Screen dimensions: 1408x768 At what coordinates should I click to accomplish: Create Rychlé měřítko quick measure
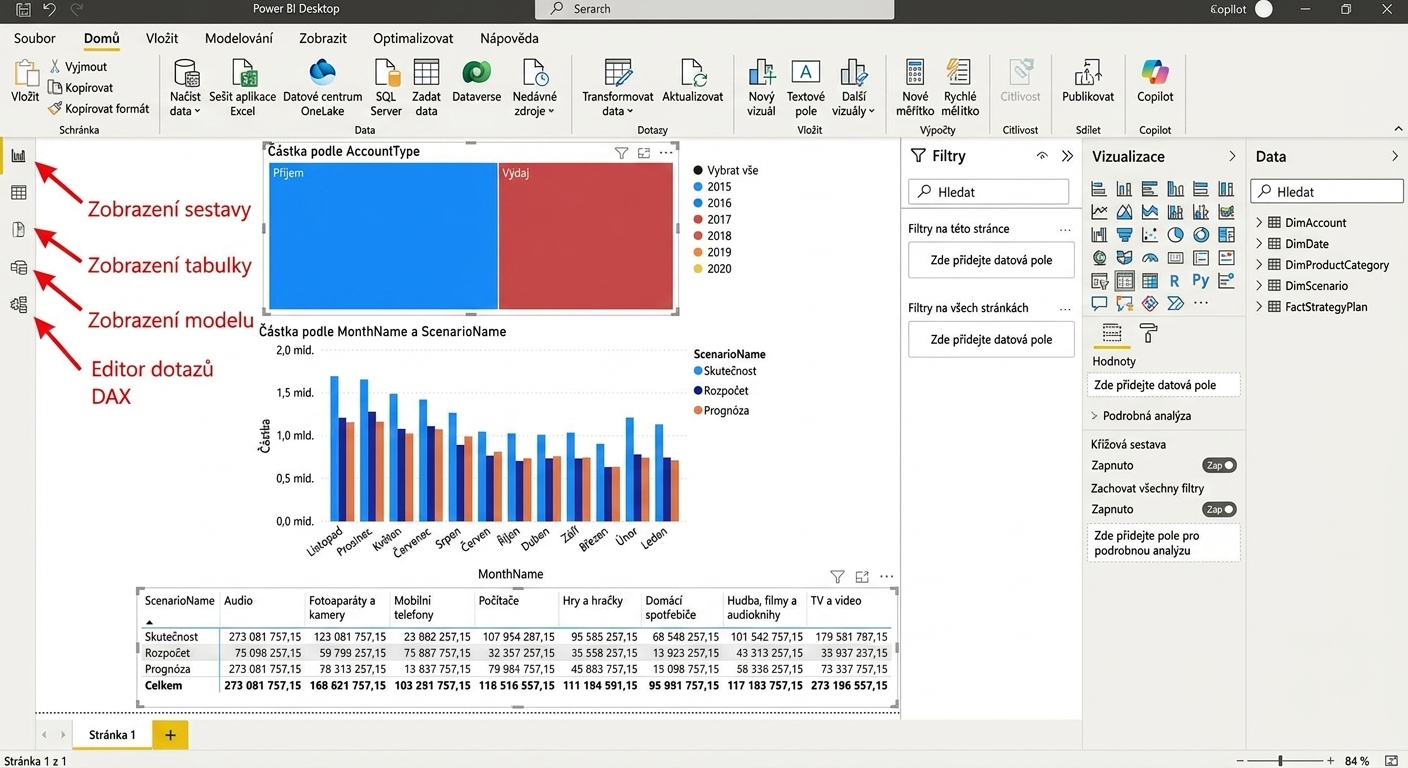(959, 88)
